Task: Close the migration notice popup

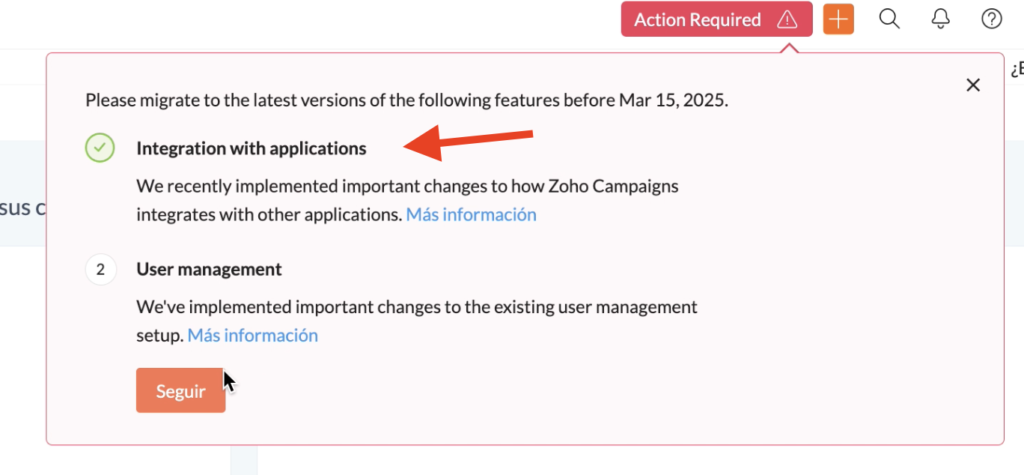Action: click(973, 85)
